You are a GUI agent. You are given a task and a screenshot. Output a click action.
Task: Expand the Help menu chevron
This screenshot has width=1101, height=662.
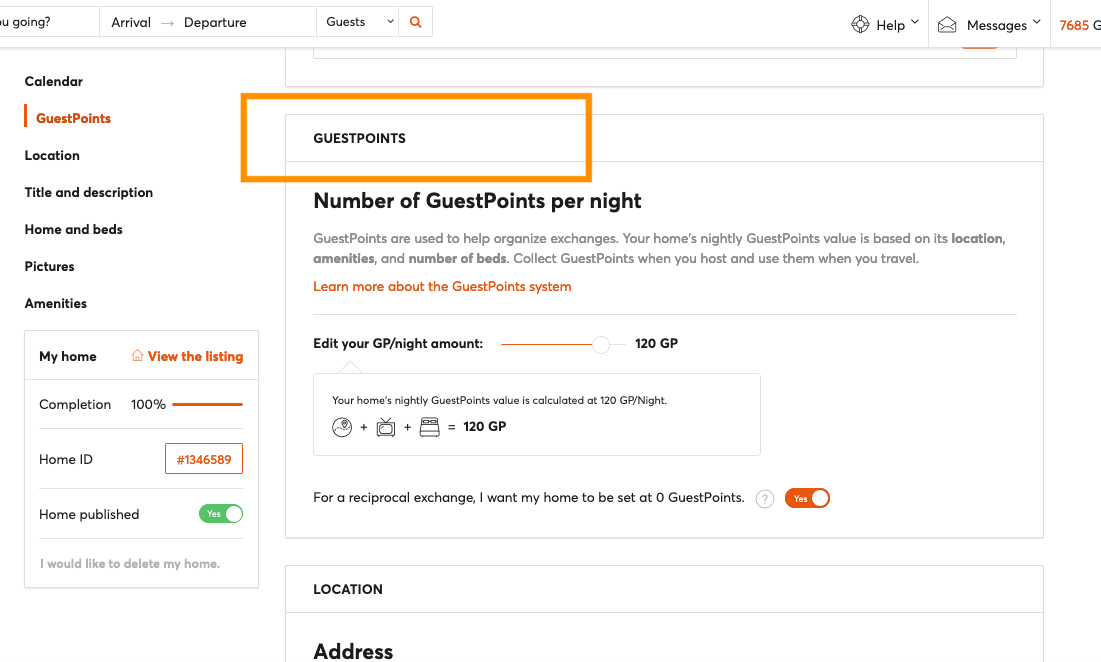click(x=915, y=22)
